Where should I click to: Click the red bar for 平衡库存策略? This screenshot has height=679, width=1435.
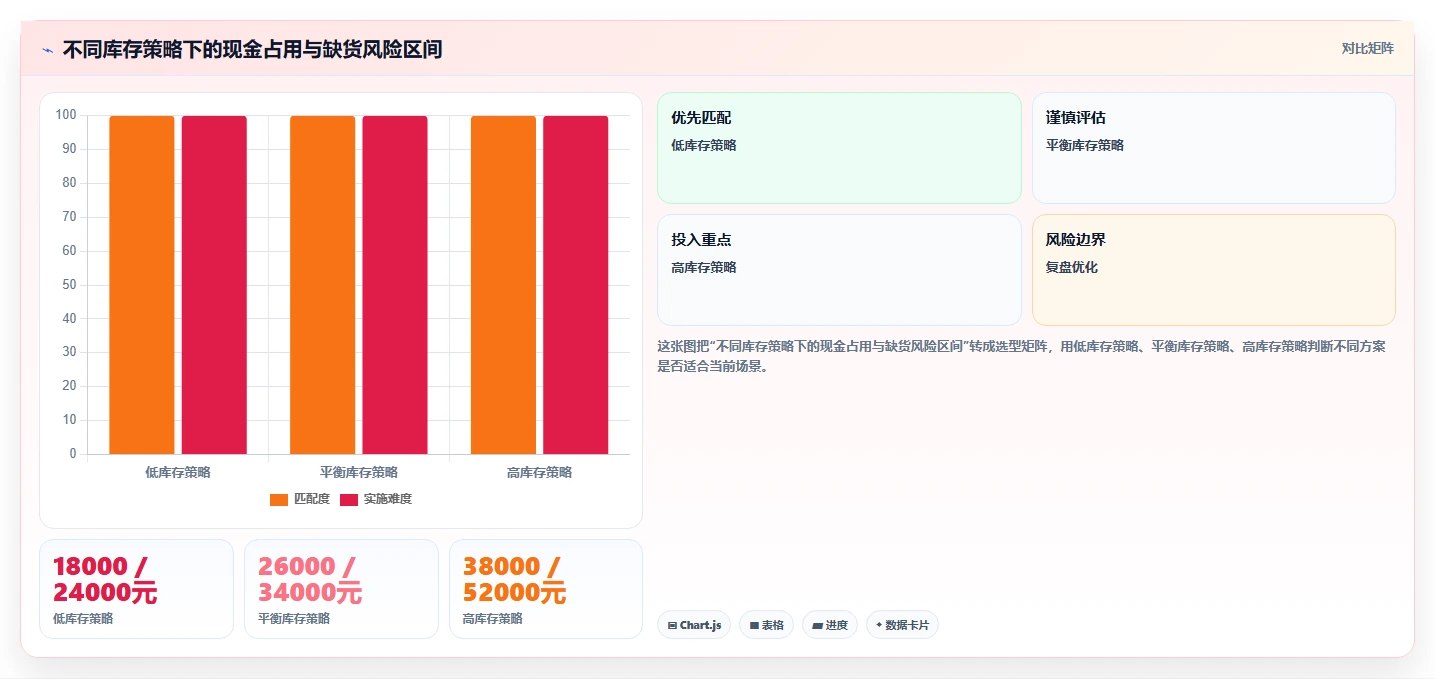(395, 285)
